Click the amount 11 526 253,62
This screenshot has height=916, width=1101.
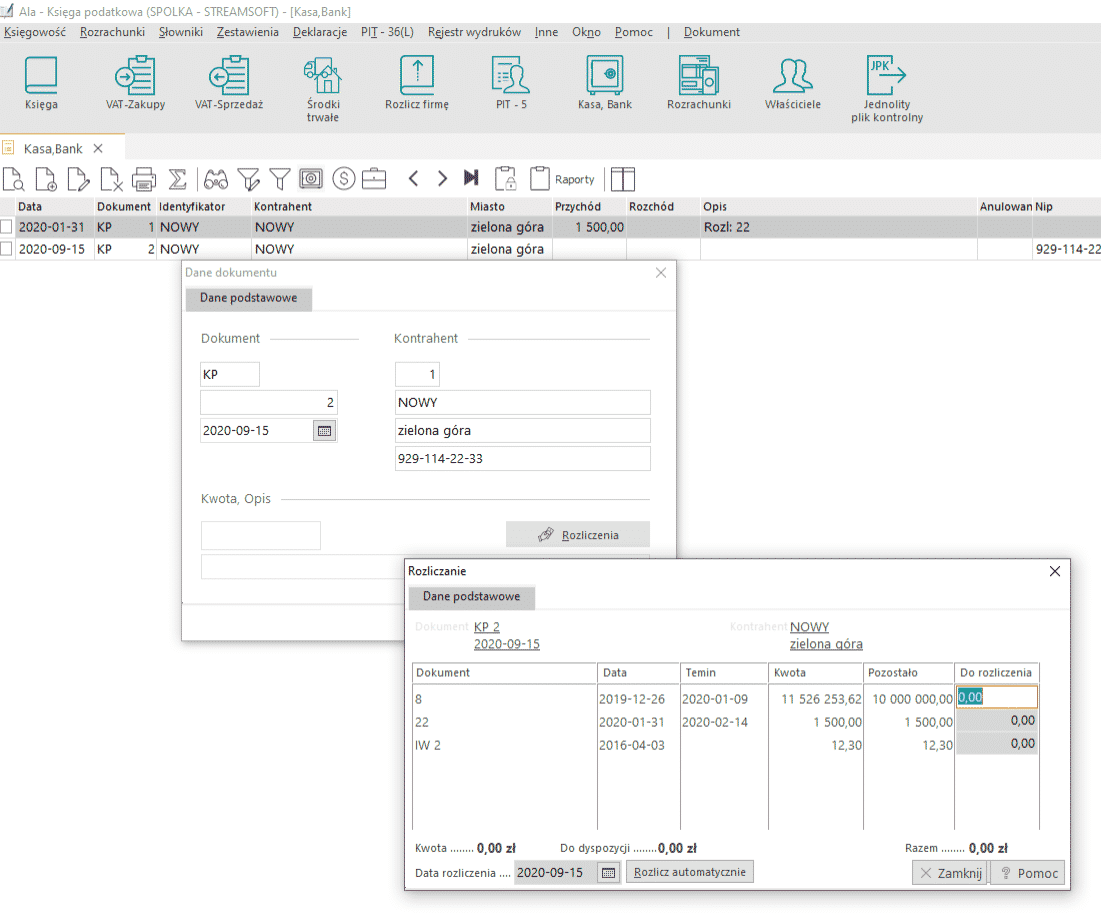(x=821, y=699)
